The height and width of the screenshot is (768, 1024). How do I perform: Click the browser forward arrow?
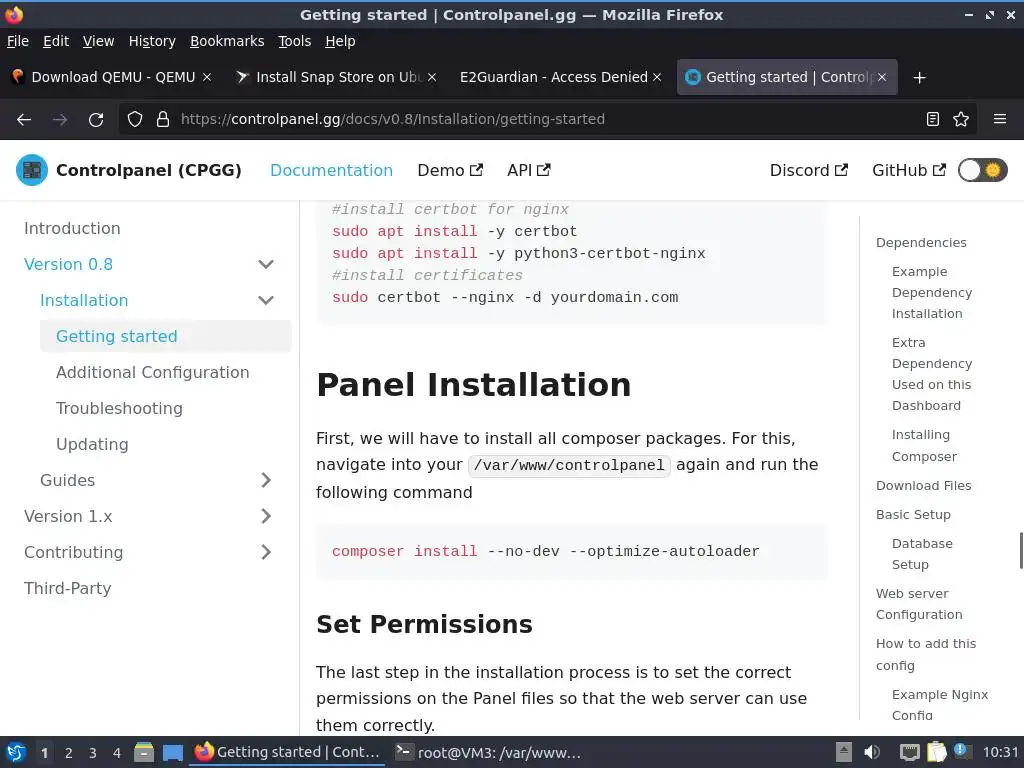tap(60, 120)
